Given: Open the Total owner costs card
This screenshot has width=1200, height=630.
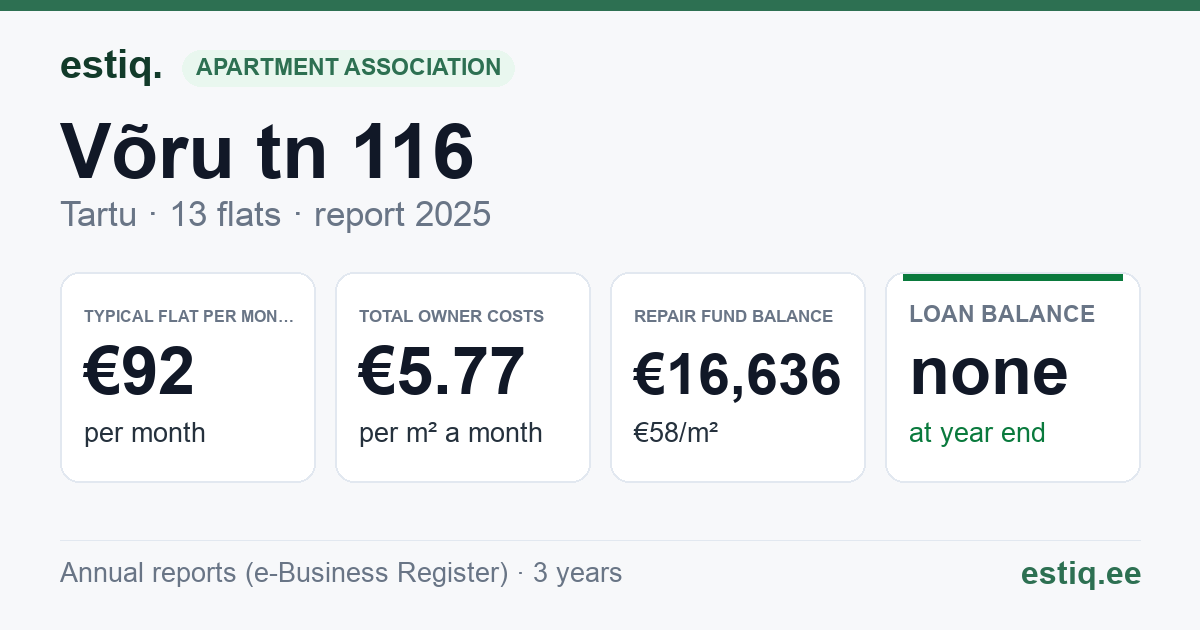Looking at the screenshot, I should coord(463,377).
